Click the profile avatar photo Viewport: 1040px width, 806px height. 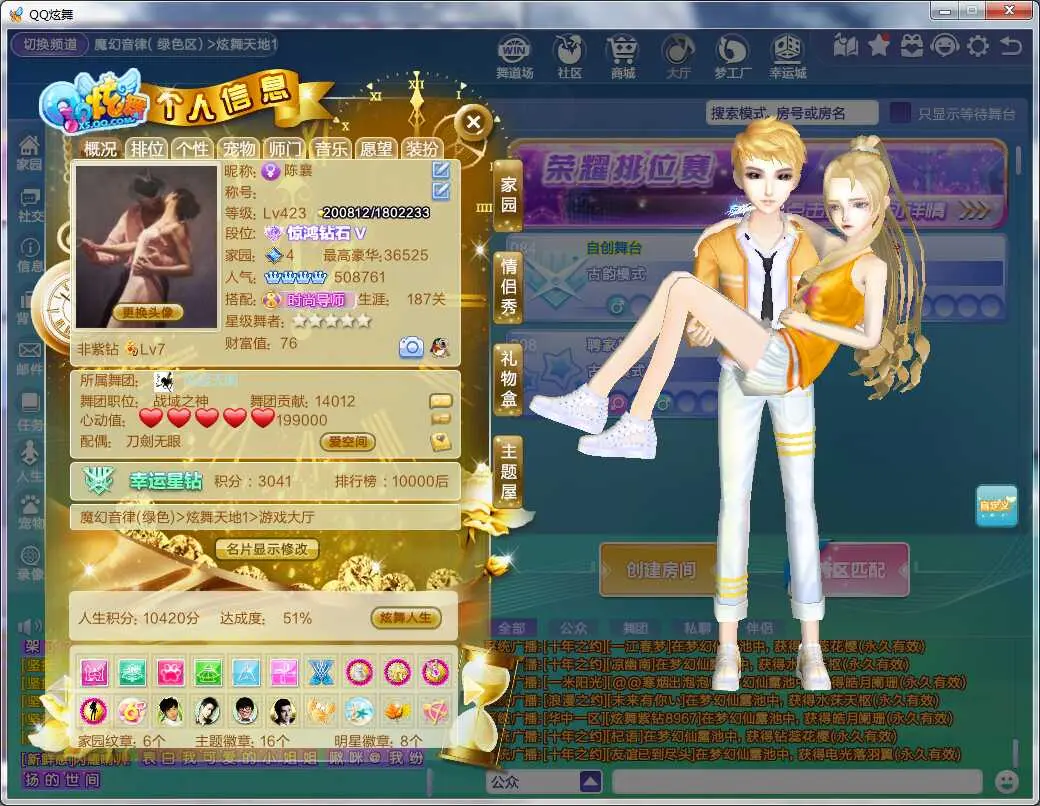(147, 246)
